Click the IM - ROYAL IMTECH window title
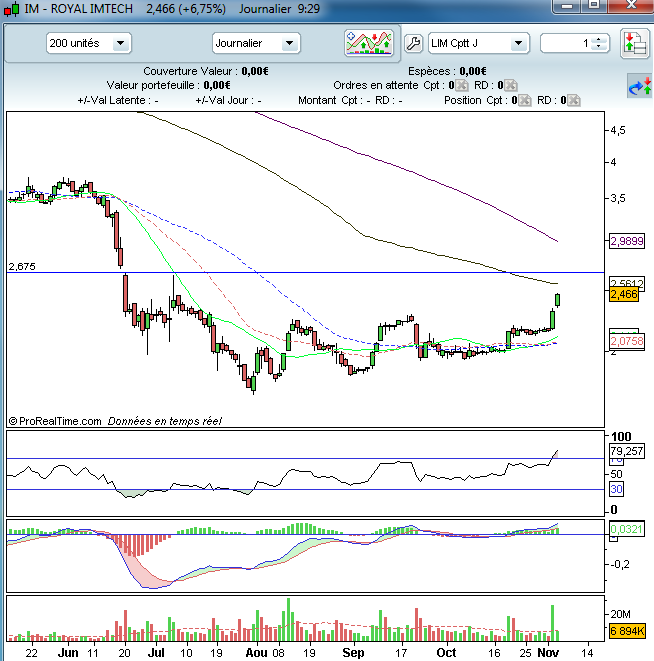Image resolution: width=654 pixels, height=661 pixels. click(x=78, y=8)
